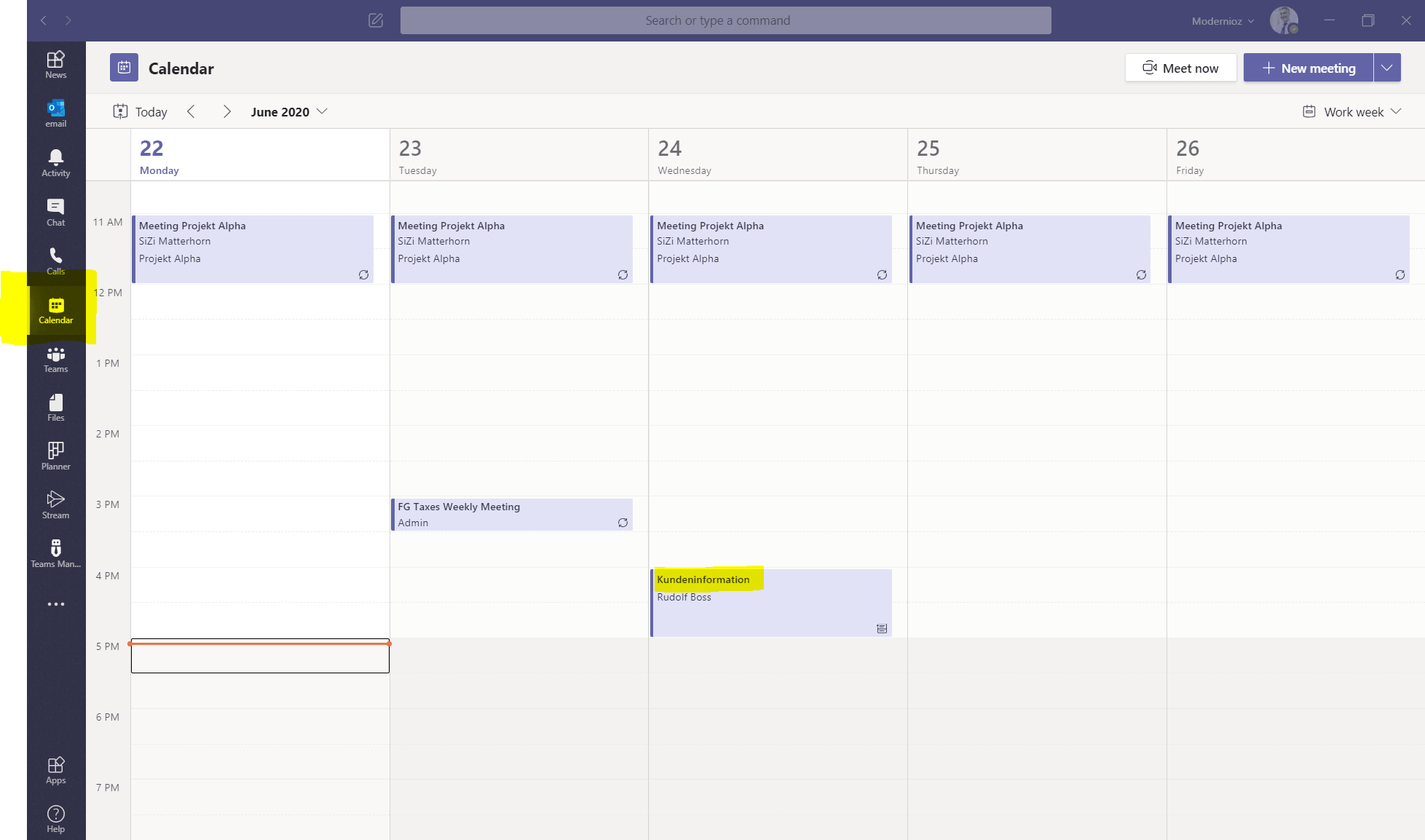Select the Calendar sidebar item
The height and width of the screenshot is (840, 1425).
pyautogui.click(x=56, y=311)
